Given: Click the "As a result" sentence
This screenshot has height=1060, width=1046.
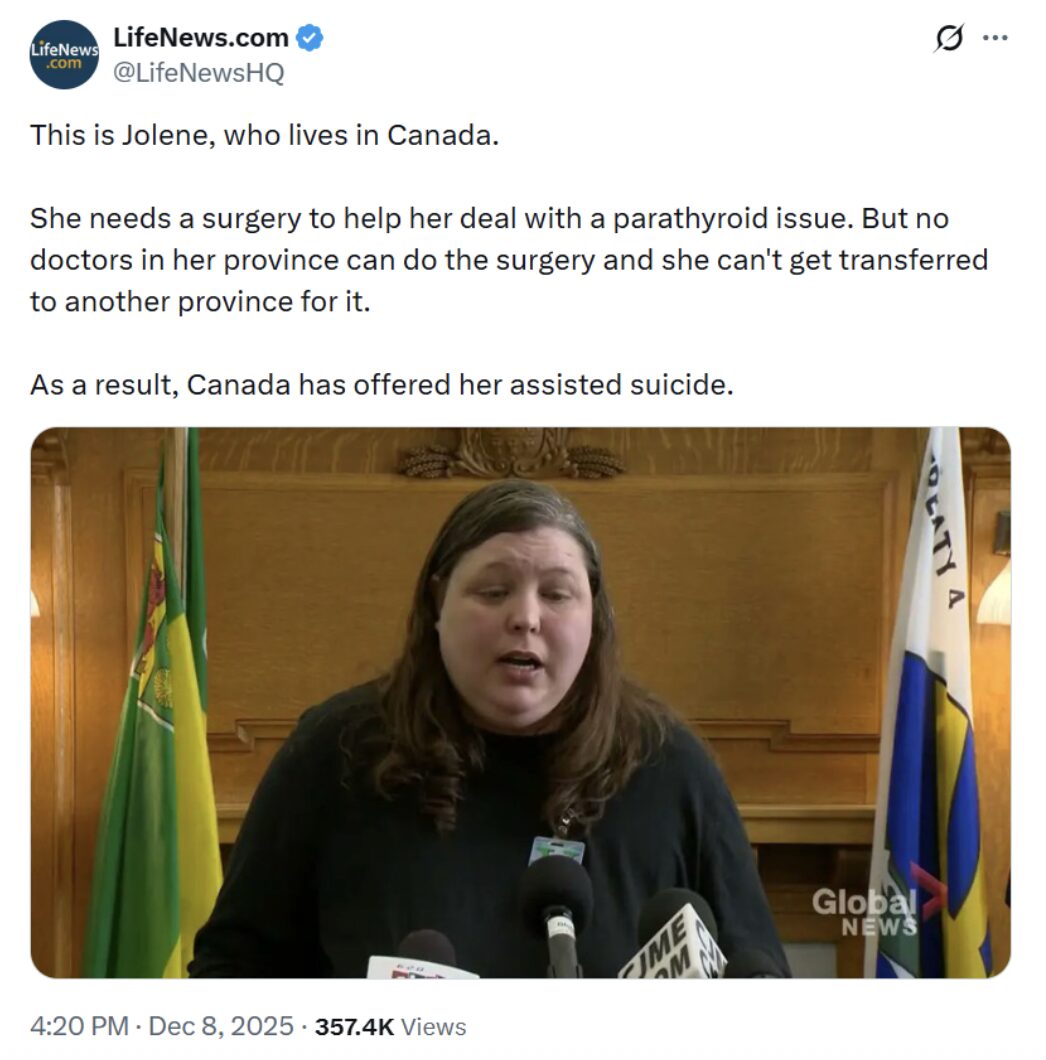Looking at the screenshot, I should point(381,385).
